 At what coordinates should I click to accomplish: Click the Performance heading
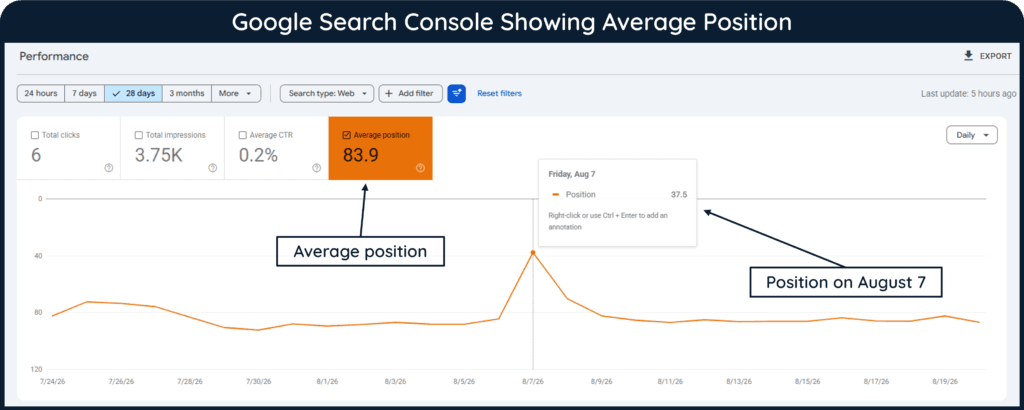click(x=54, y=56)
